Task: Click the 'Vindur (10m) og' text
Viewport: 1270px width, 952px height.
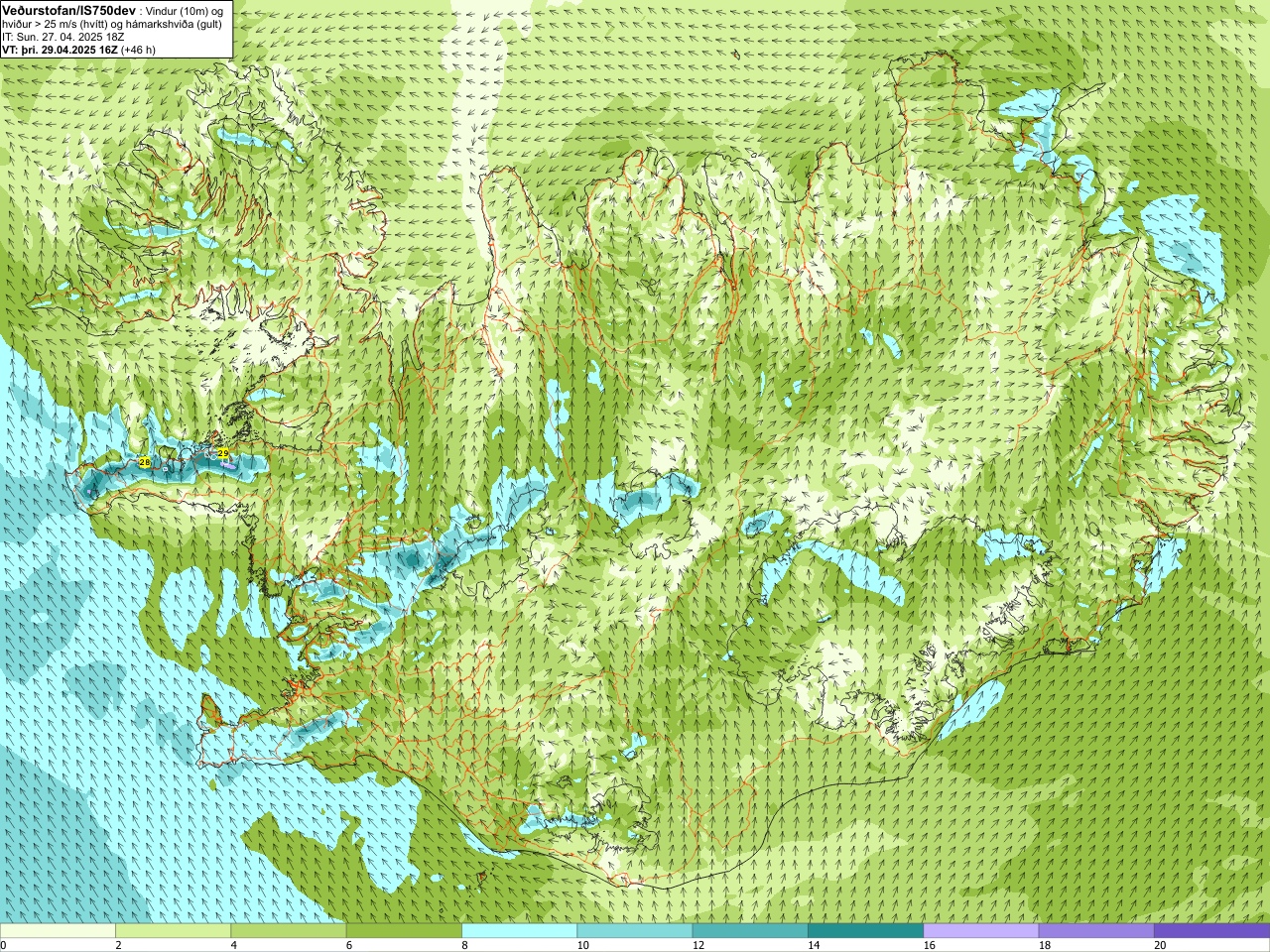Action: pyautogui.click(x=185, y=10)
